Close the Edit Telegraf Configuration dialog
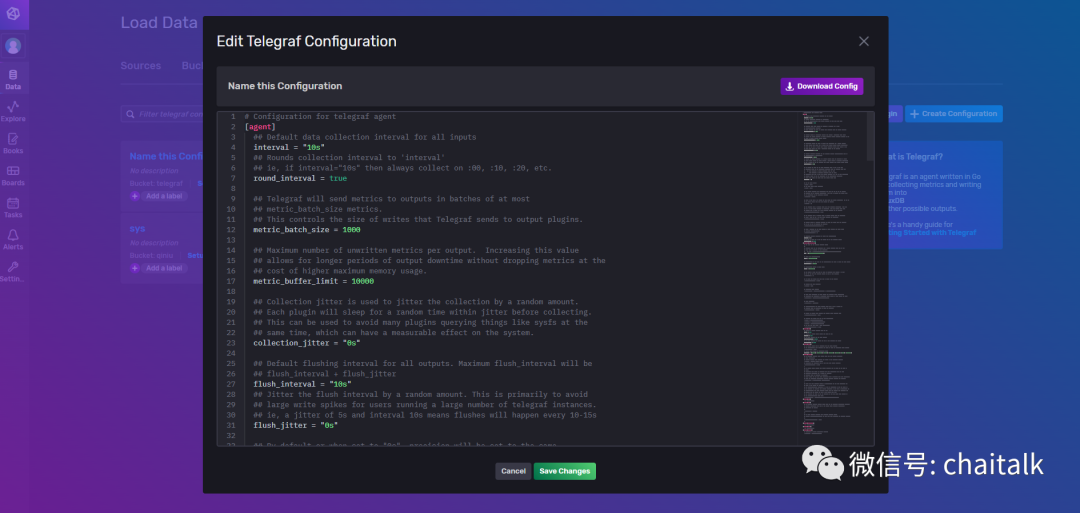The image size is (1080, 513). (x=864, y=41)
